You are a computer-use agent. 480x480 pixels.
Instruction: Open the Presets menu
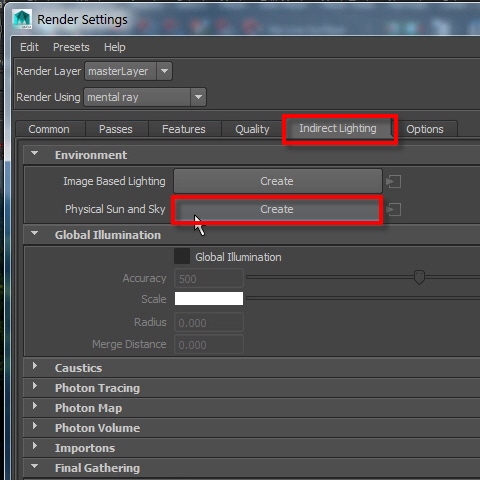tap(71, 47)
